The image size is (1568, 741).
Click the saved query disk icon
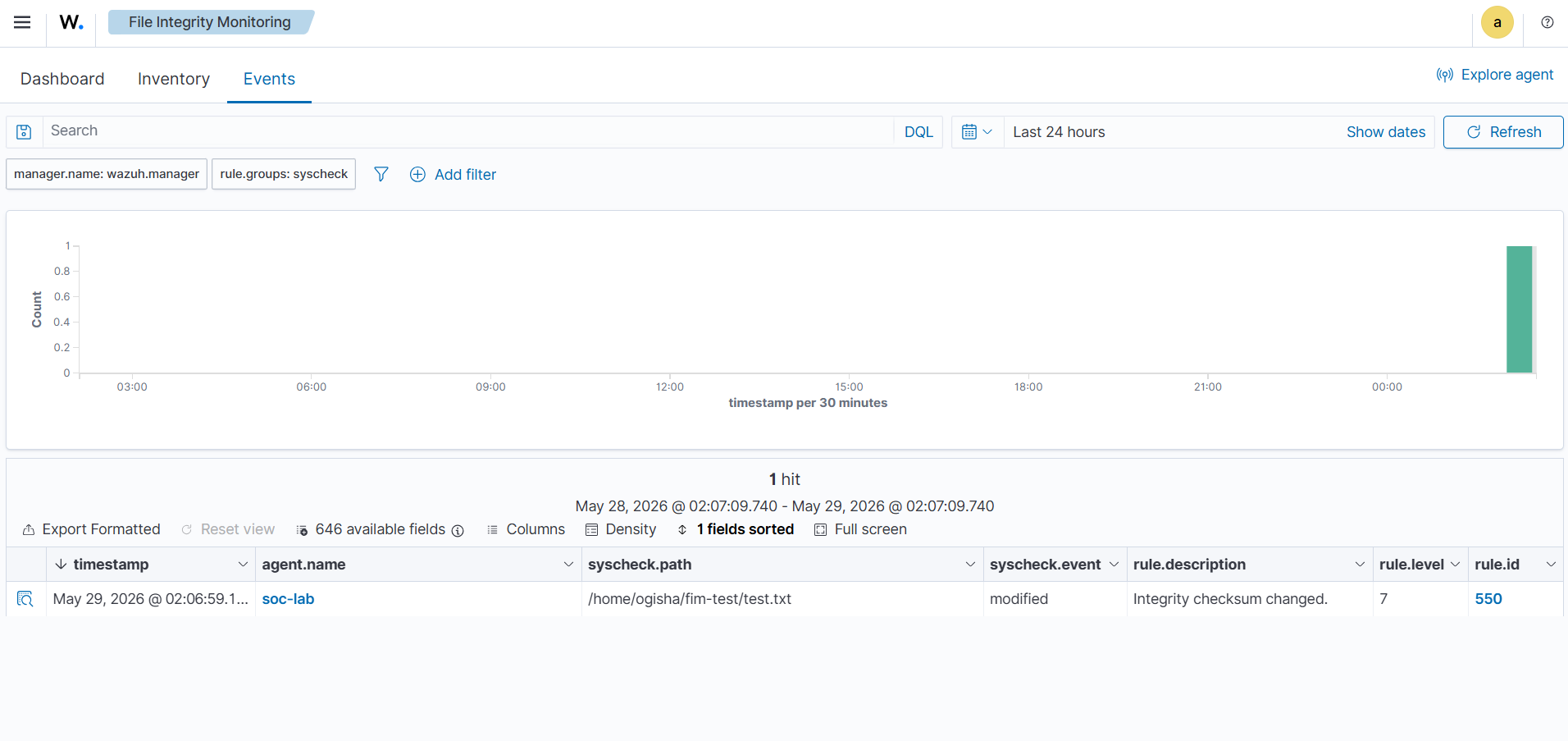[x=24, y=131]
